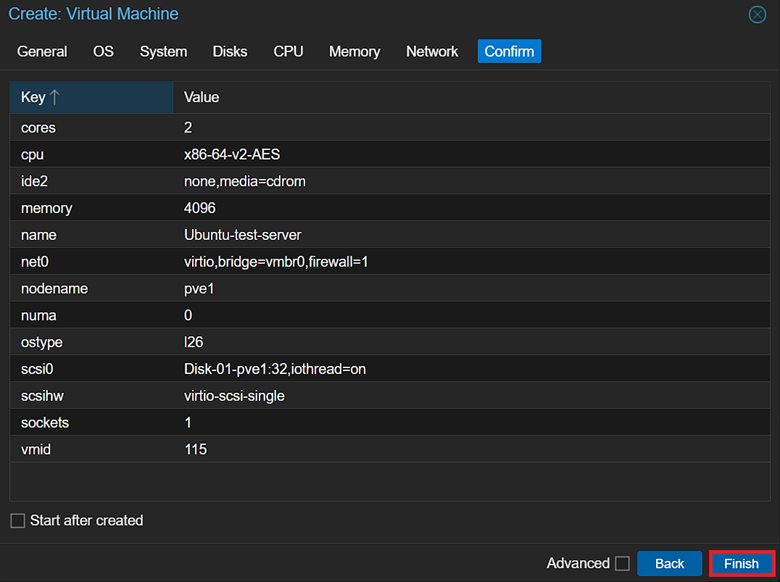780x582 pixels.
Task: Go to the Network tab
Action: tap(432, 51)
